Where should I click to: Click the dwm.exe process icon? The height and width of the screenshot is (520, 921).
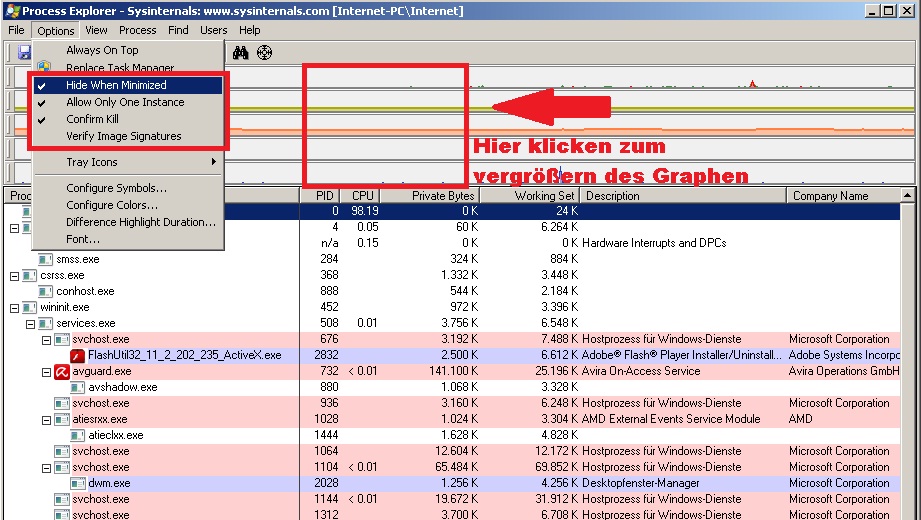[78, 483]
